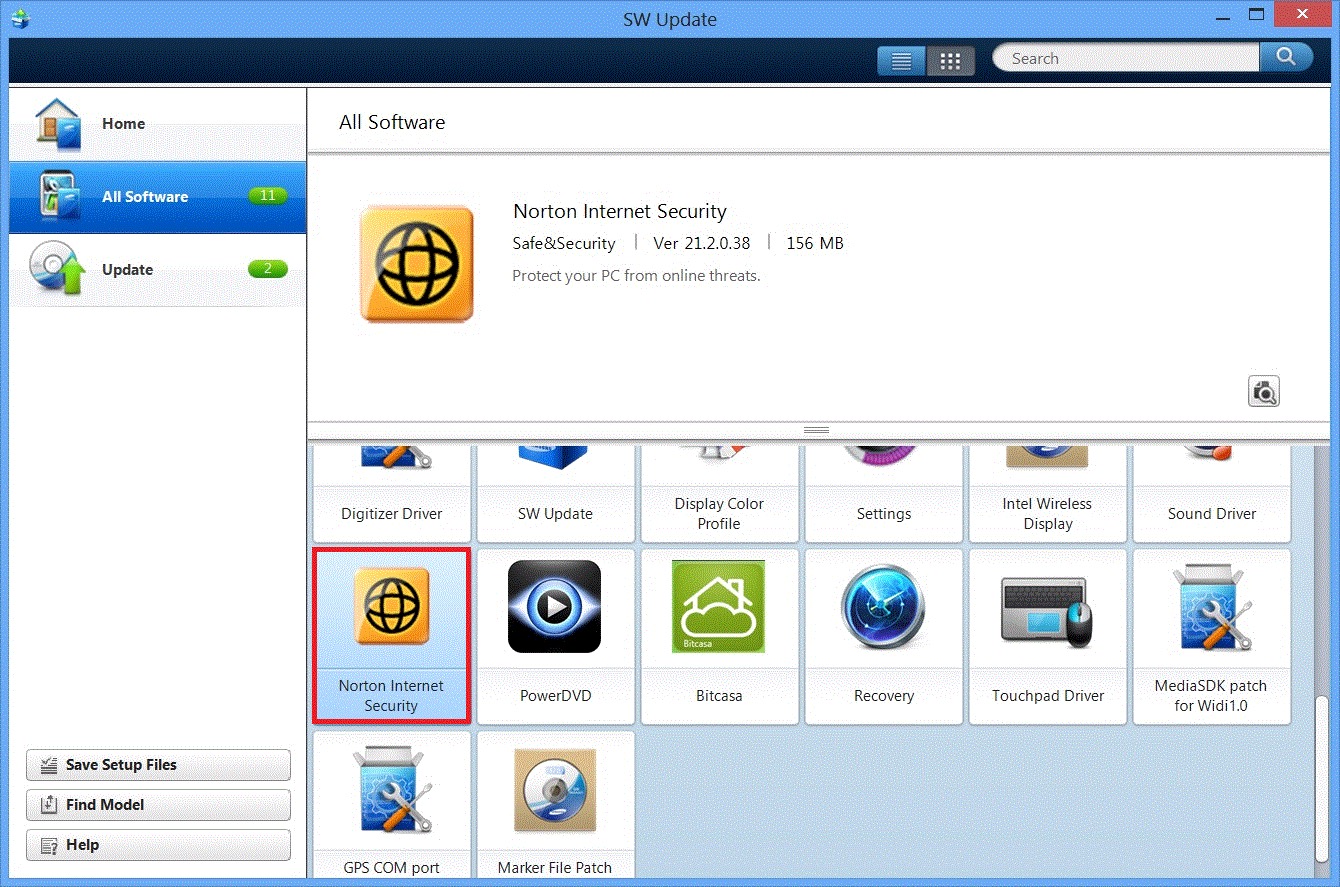Select All Software in sidebar
This screenshot has width=1340, height=887.
pyautogui.click(x=157, y=197)
